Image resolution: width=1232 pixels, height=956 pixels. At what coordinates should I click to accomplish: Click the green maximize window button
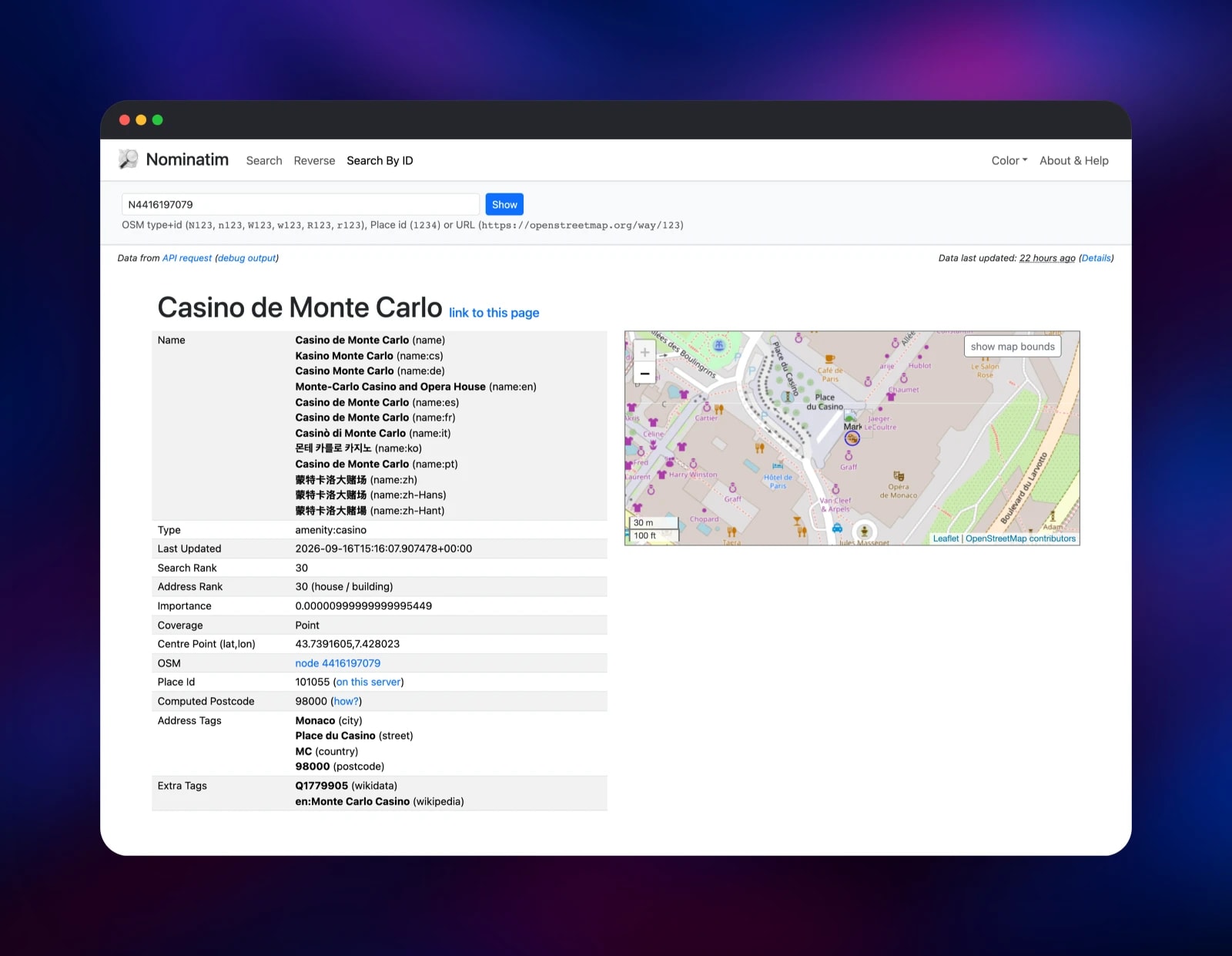[158, 119]
